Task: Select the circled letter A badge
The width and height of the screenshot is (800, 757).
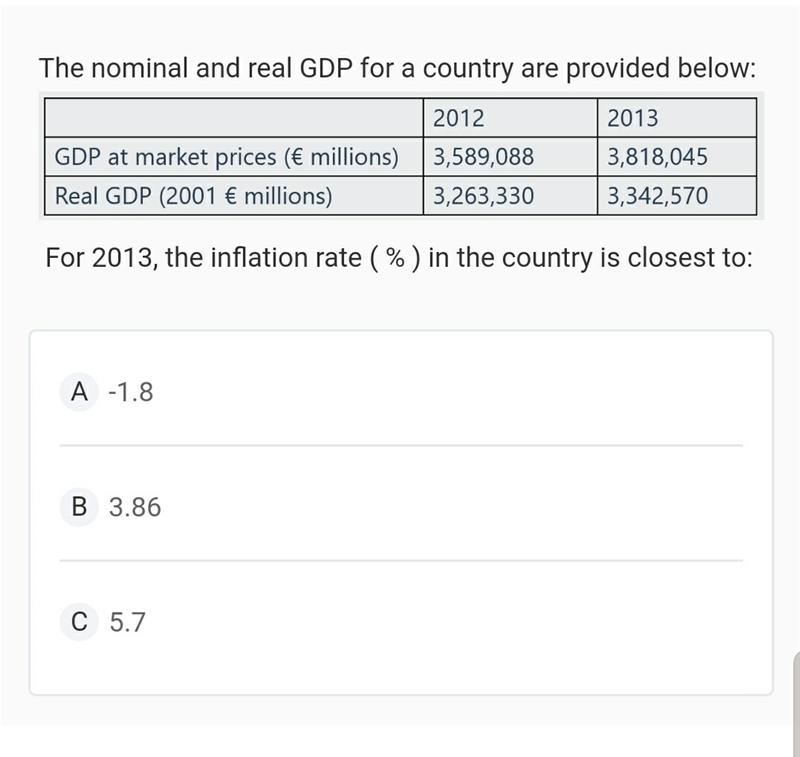Action: [x=79, y=392]
